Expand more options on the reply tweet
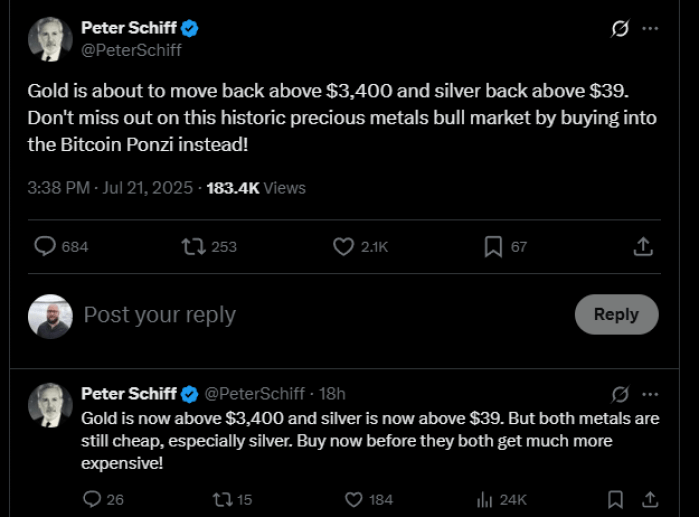The width and height of the screenshot is (699, 517). pyautogui.click(x=650, y=393)
